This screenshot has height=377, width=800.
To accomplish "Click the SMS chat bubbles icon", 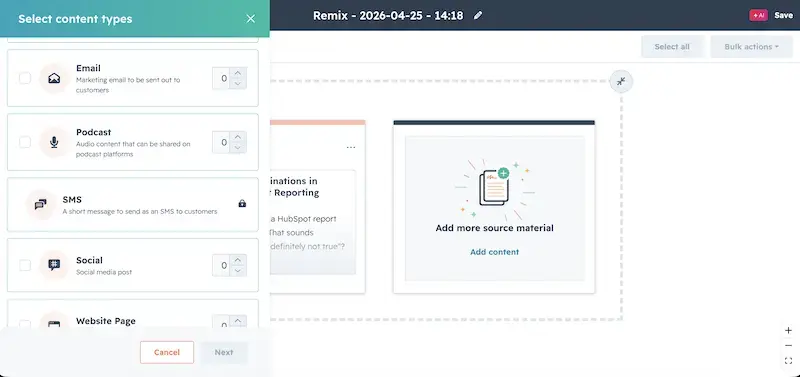I will pos(41,205).
